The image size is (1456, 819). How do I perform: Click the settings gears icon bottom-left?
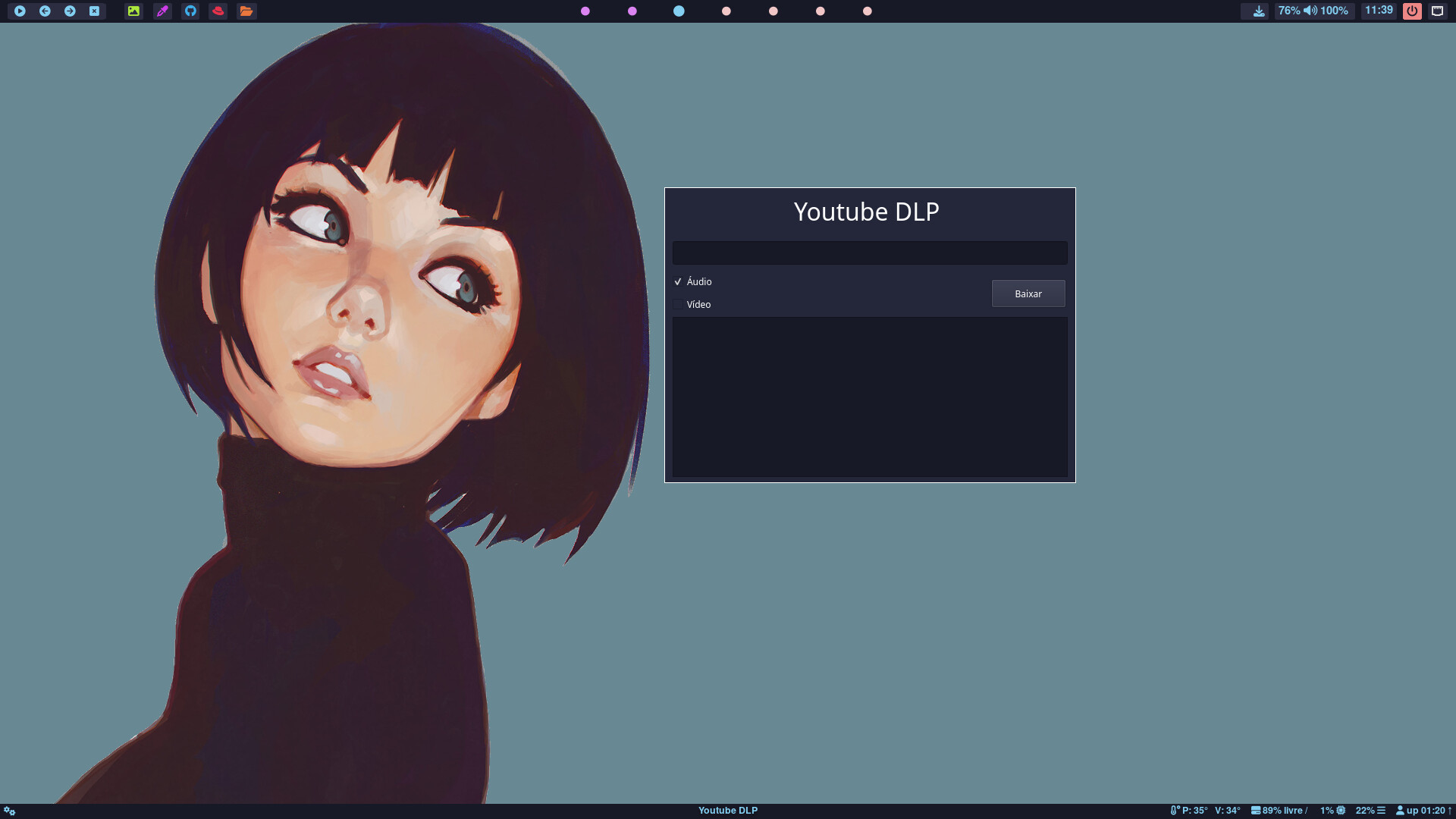10,811
